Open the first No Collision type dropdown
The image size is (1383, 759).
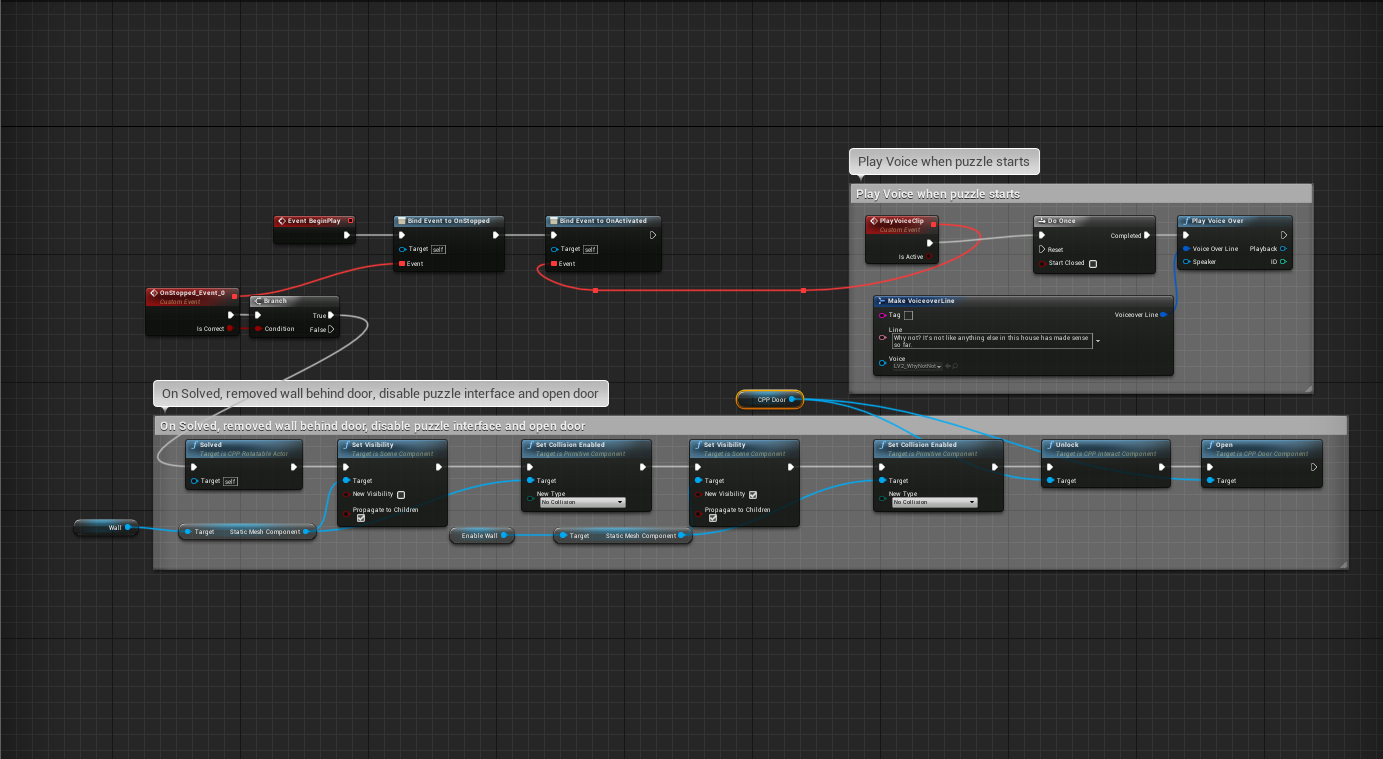(x=582, y=502)
